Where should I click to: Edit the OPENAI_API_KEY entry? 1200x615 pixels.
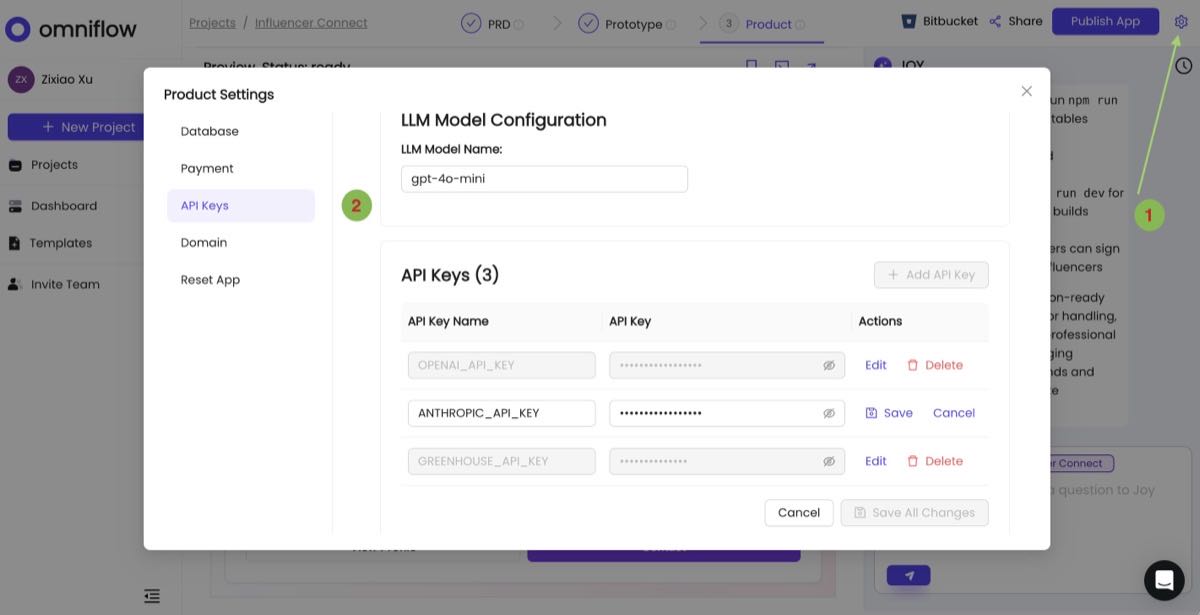point(875,365)
